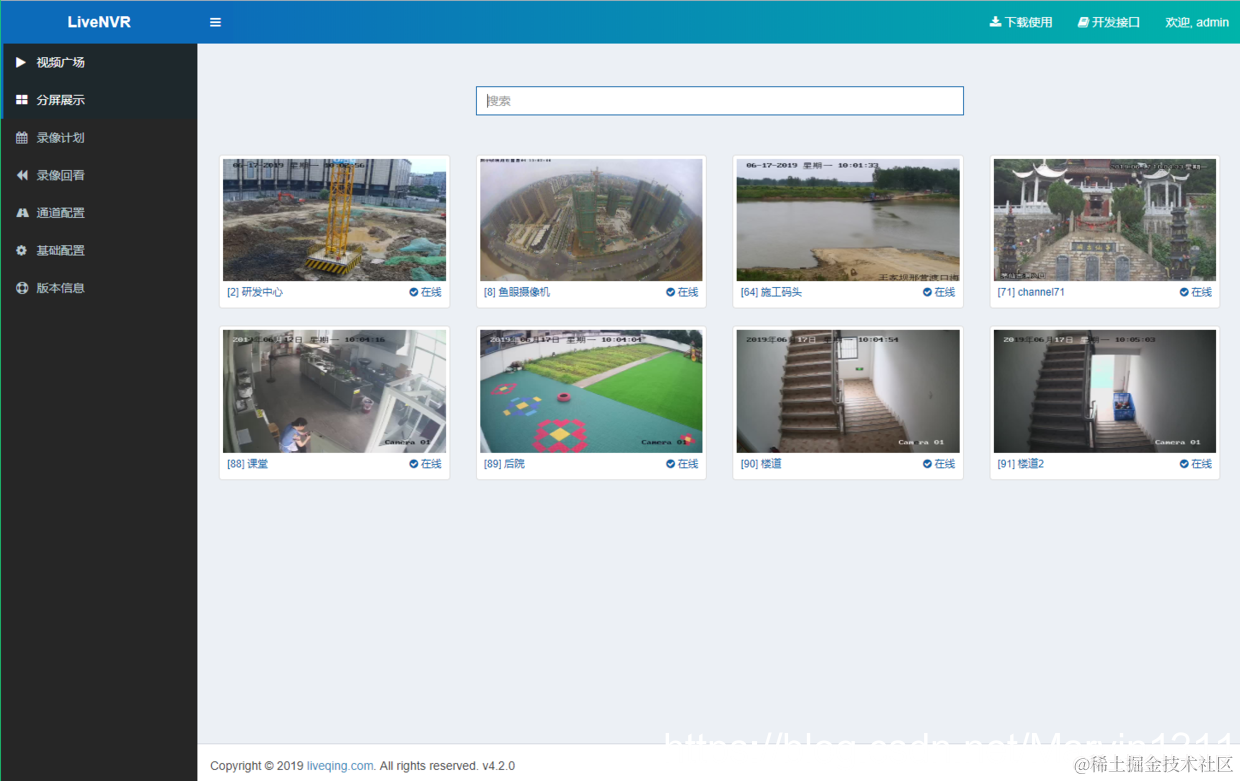Click the online check icon for 楼道
This screenshot has width=1240, height=781.
click(x=927, y=464)
